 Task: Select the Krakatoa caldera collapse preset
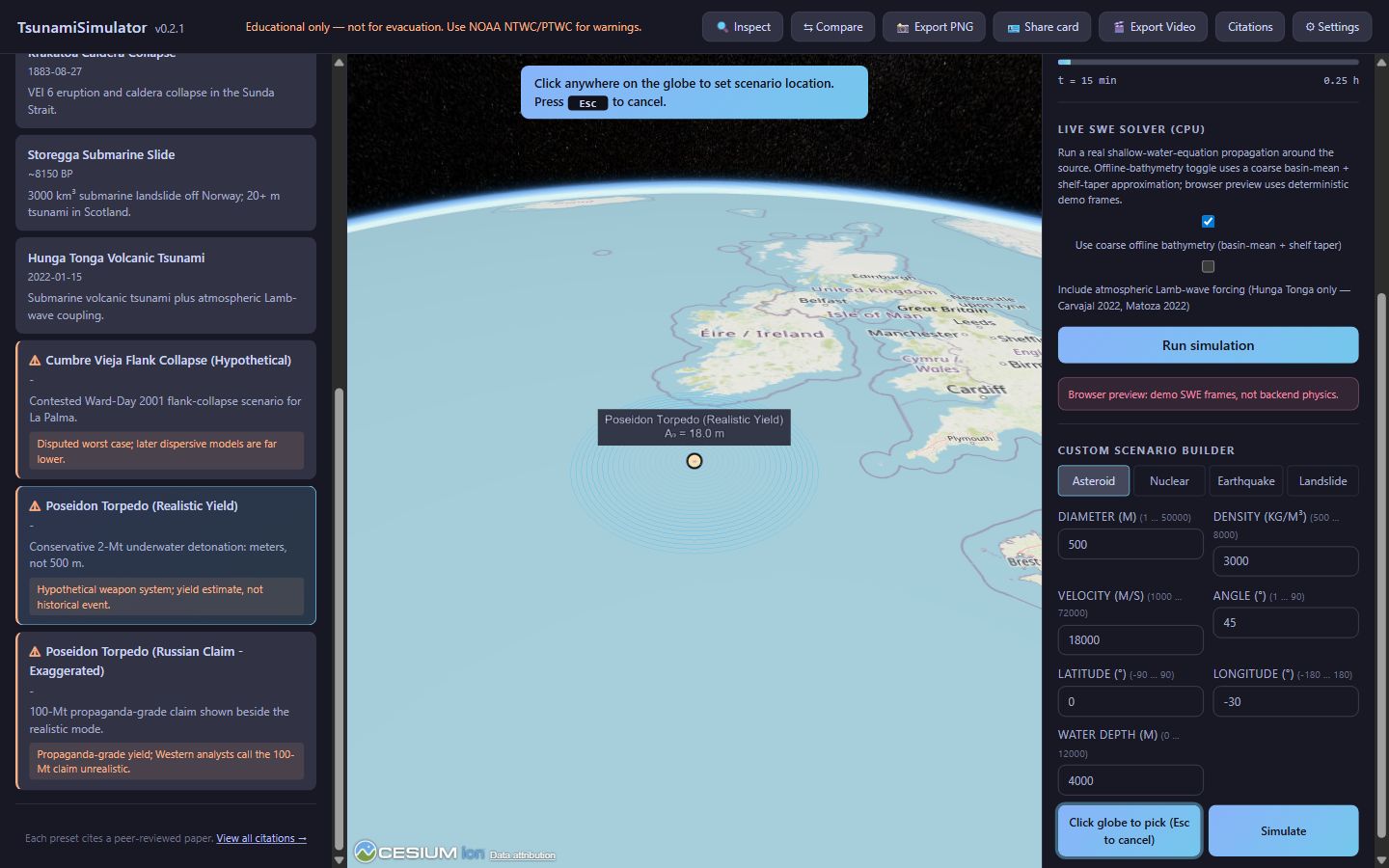[166, 91]
